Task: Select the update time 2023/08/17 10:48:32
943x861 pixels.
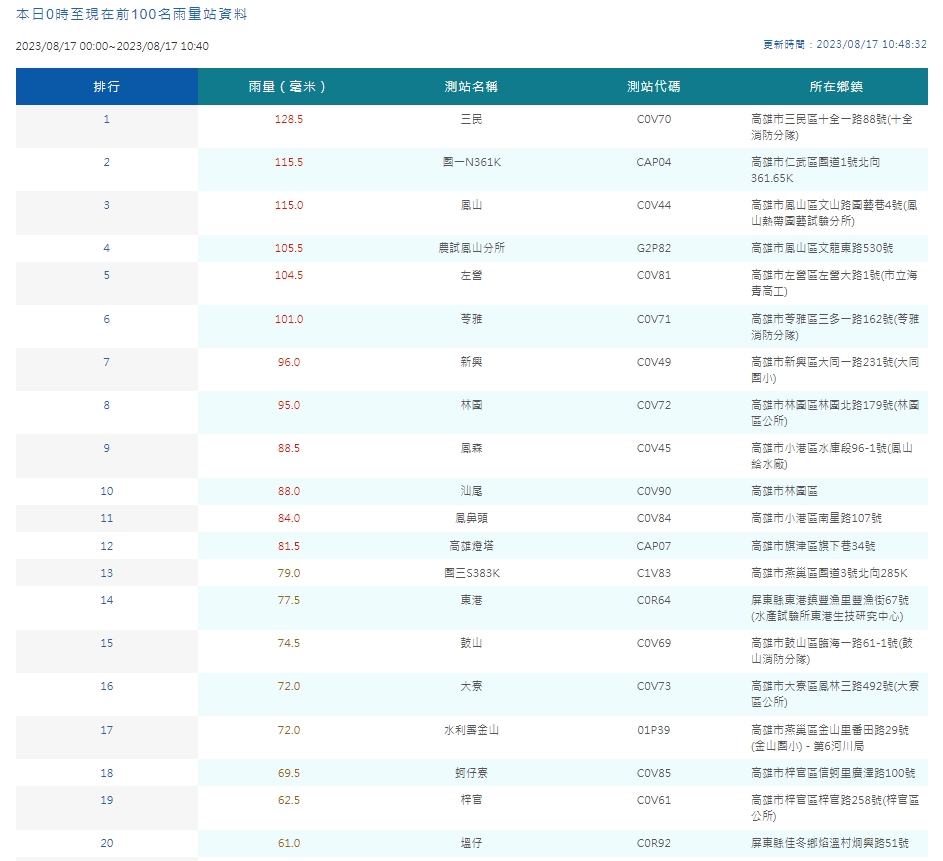Action: pyautogui.click(x=871, y=44)
